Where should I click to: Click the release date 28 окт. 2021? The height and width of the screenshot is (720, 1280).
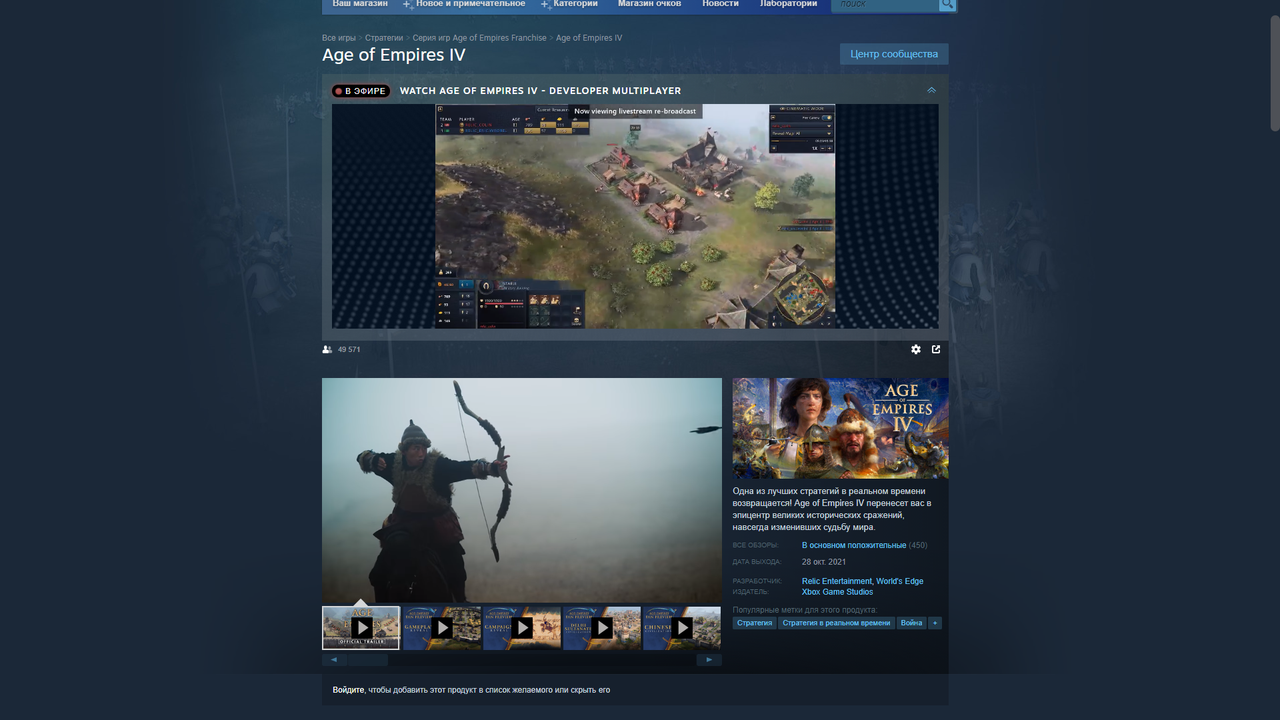click(825, 562)
